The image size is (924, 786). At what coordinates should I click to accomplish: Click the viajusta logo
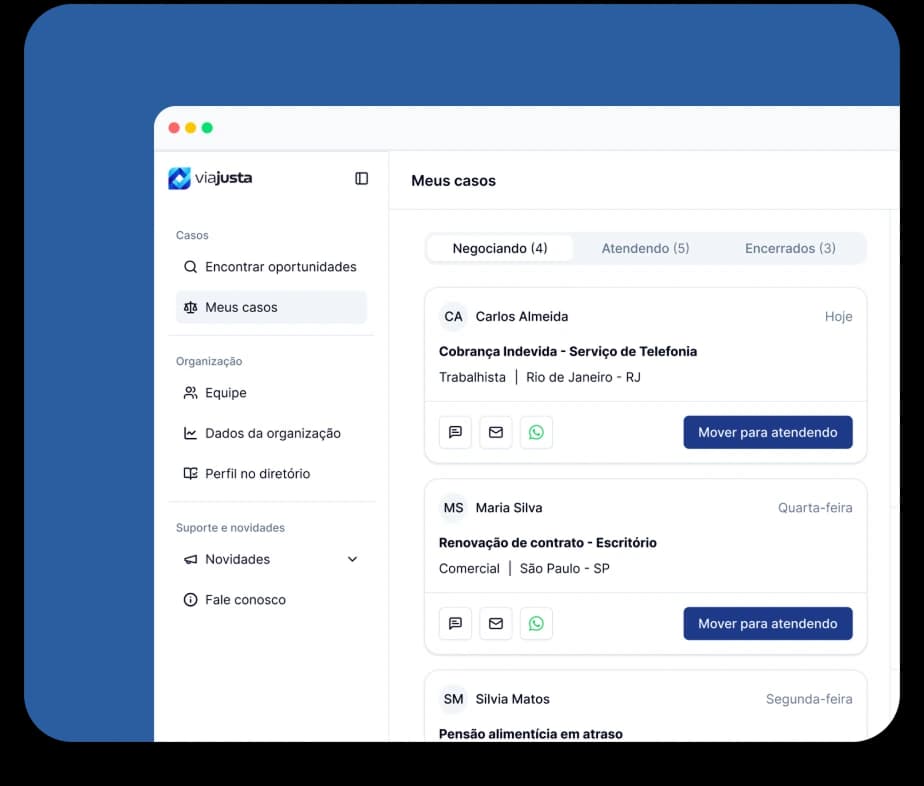point(210,178)
